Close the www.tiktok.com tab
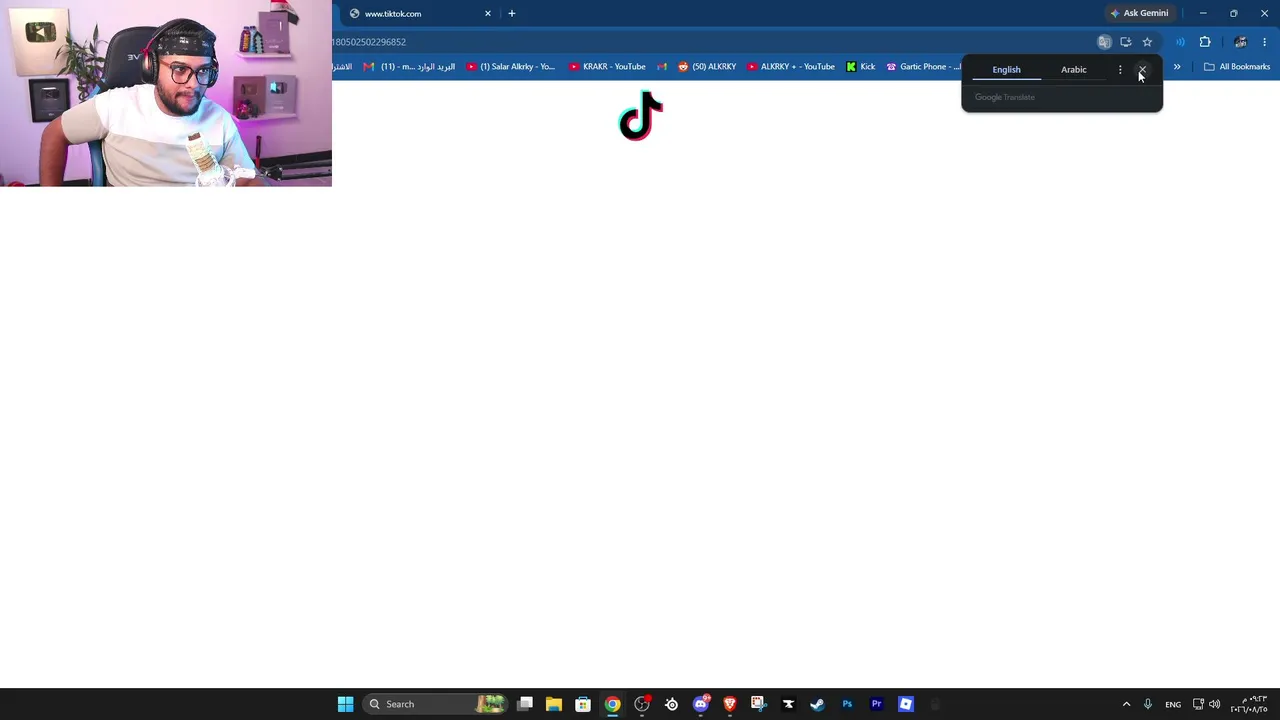 488,14
